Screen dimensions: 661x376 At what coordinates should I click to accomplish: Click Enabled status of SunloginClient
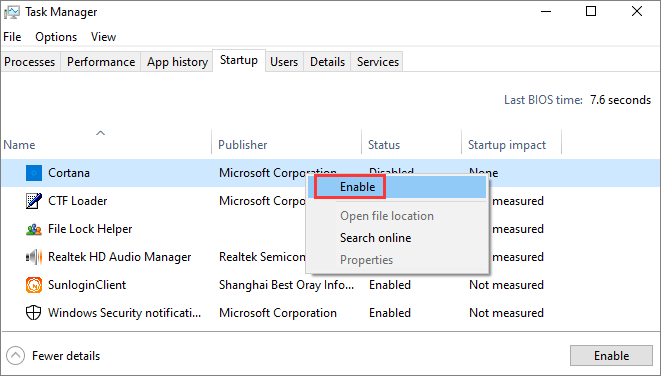pos(390,285)
